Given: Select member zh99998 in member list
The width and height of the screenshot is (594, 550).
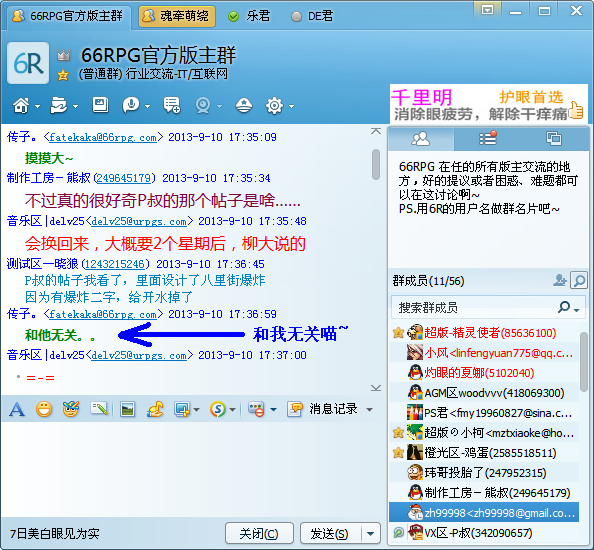Looking at the screenshot, I should pyautogui.click(x=484, y=512).
